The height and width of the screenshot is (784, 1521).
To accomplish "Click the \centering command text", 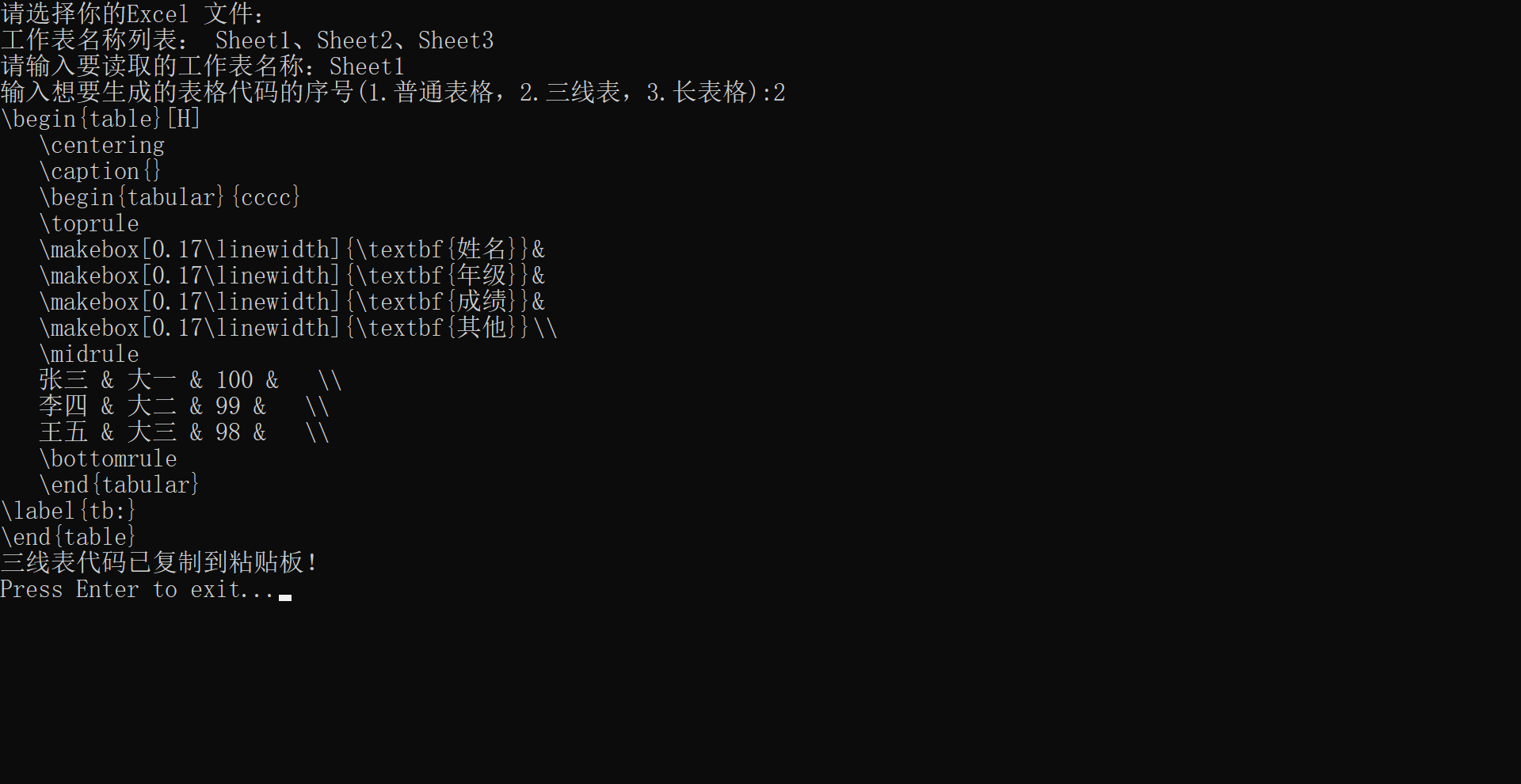I will (102, 145).
